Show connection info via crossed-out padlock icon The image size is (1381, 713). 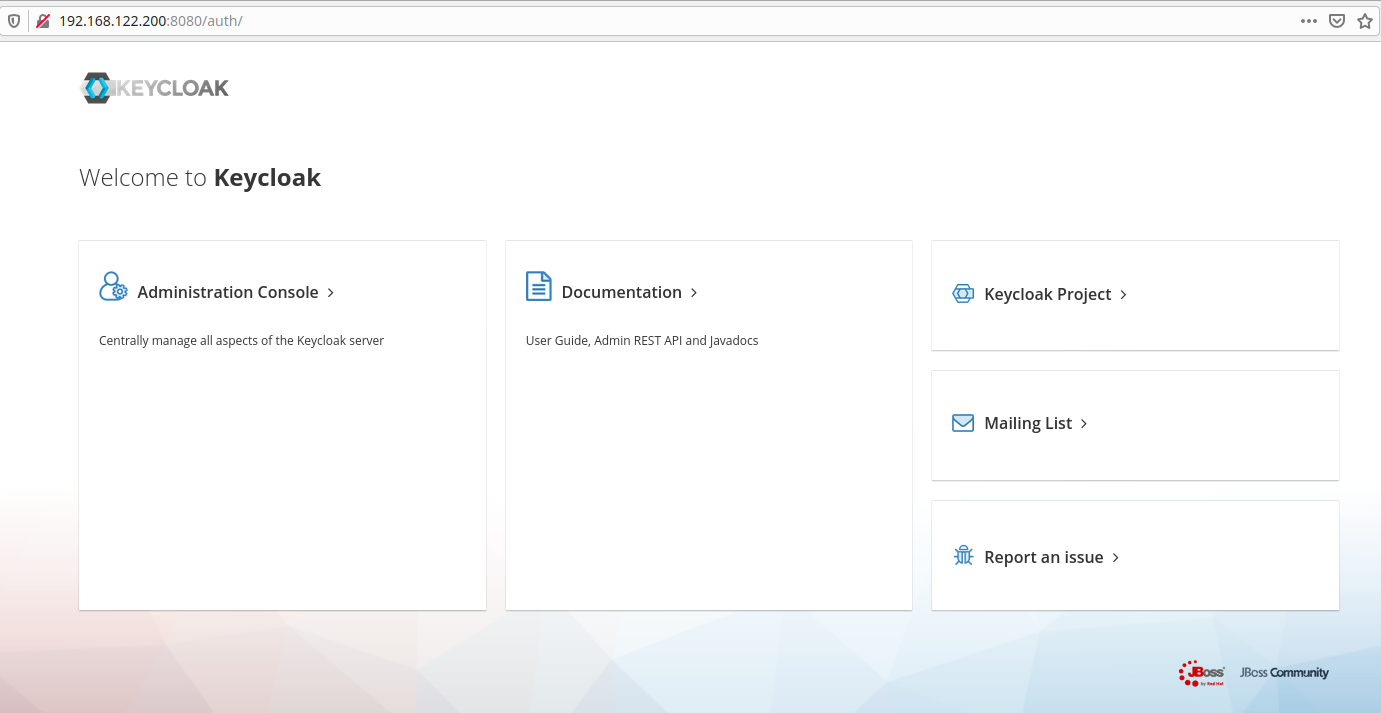[42, 21]
